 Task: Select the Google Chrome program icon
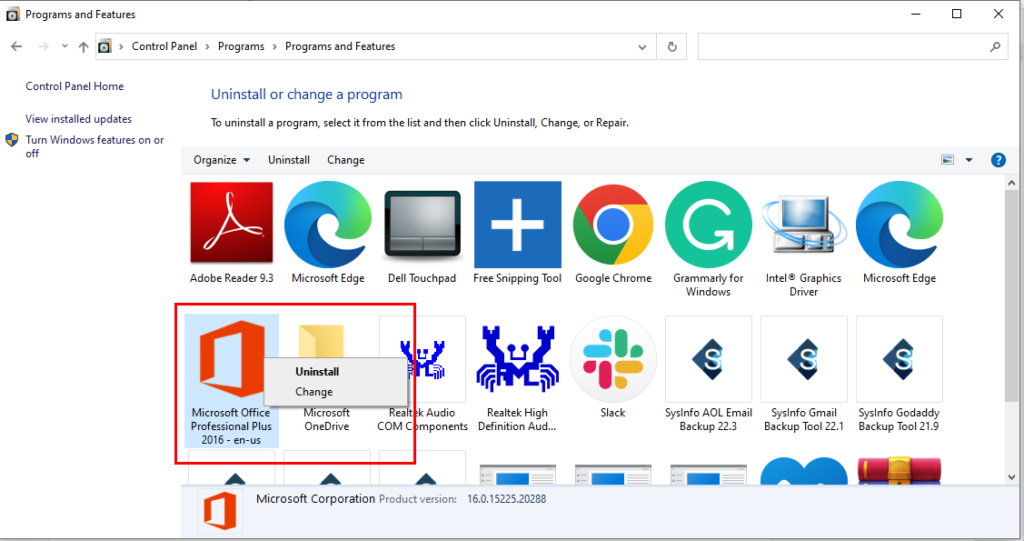613,224
